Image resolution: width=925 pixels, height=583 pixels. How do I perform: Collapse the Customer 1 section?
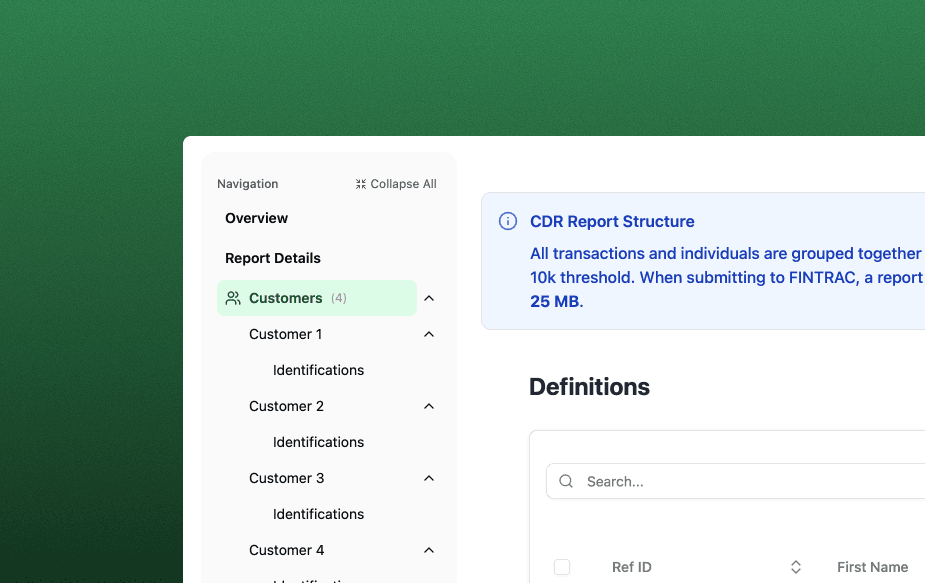coord(428,334)
